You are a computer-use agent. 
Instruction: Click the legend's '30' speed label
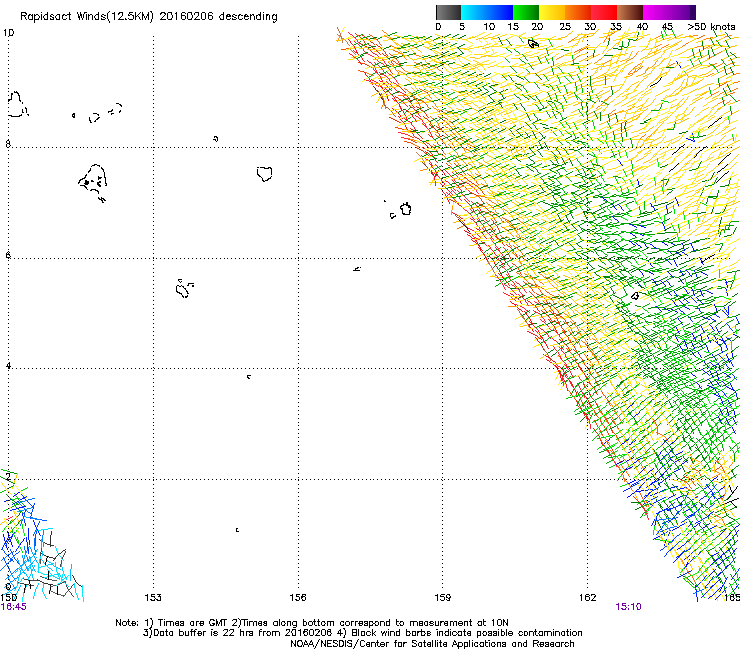pyautogui.click(x=590, y=27)
